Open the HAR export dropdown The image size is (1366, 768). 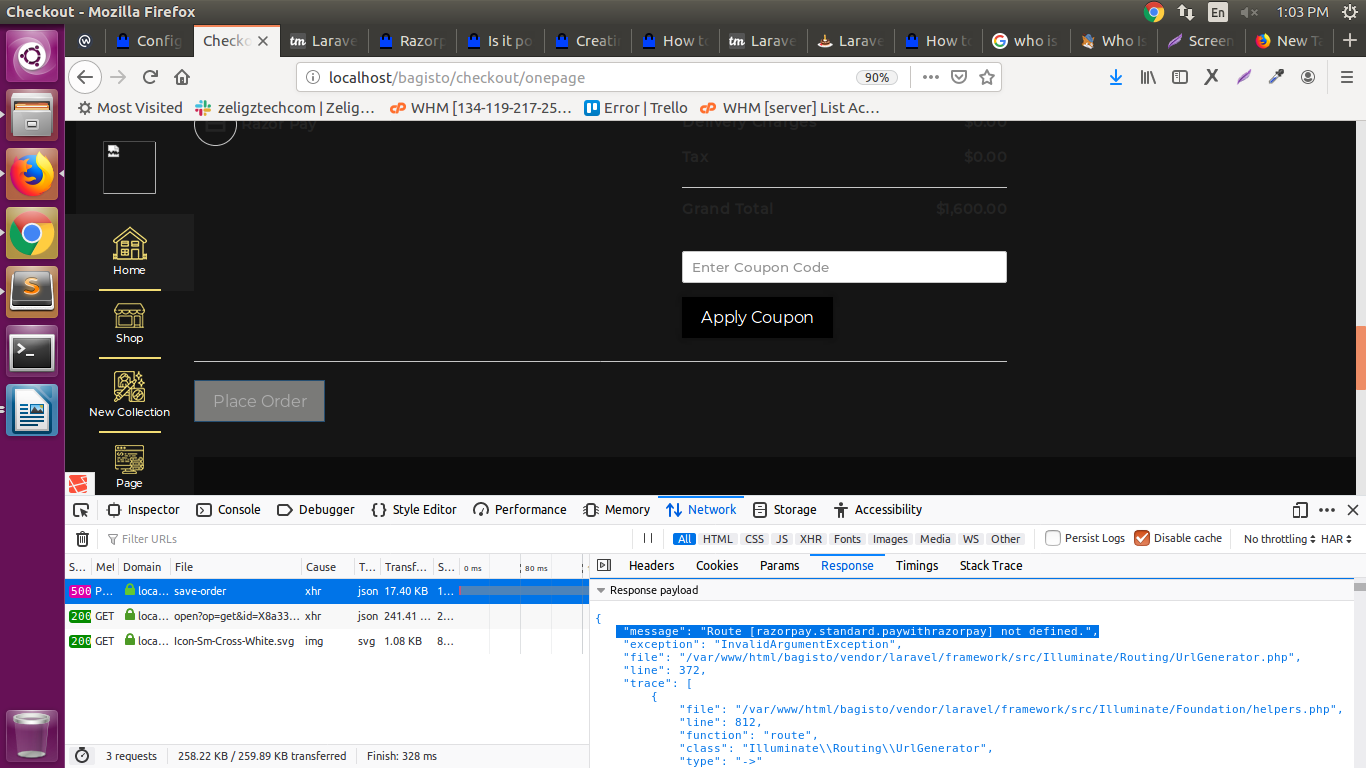point(1337,539)
